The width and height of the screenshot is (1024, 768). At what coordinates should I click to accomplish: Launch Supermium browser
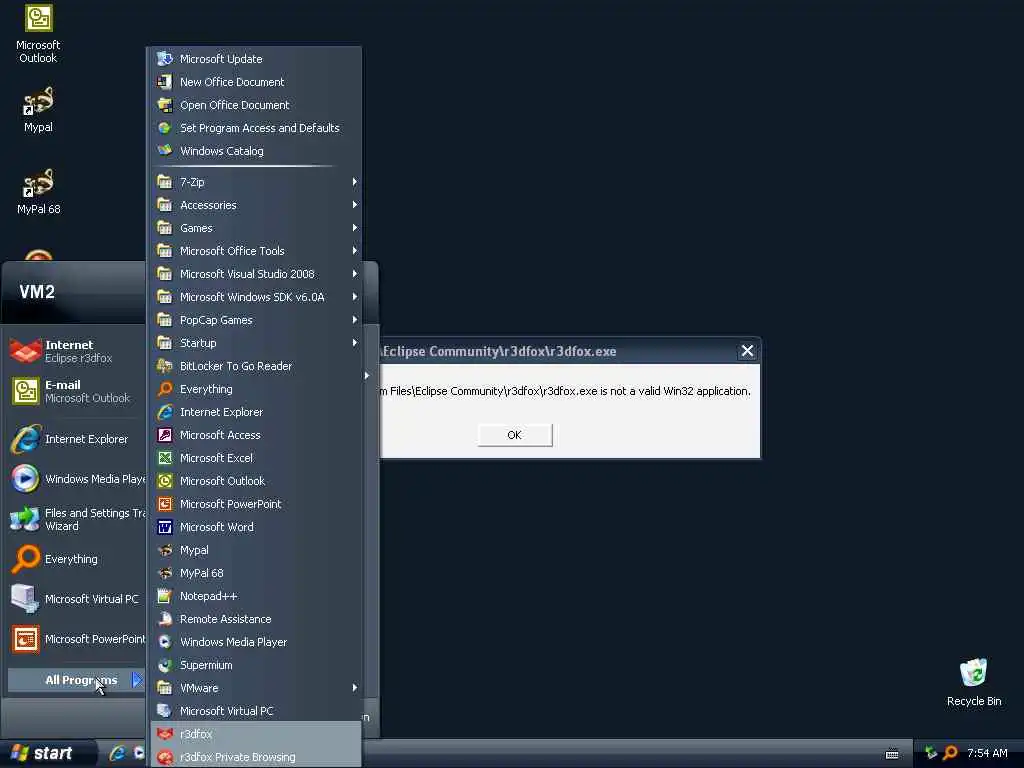point(255,665)
